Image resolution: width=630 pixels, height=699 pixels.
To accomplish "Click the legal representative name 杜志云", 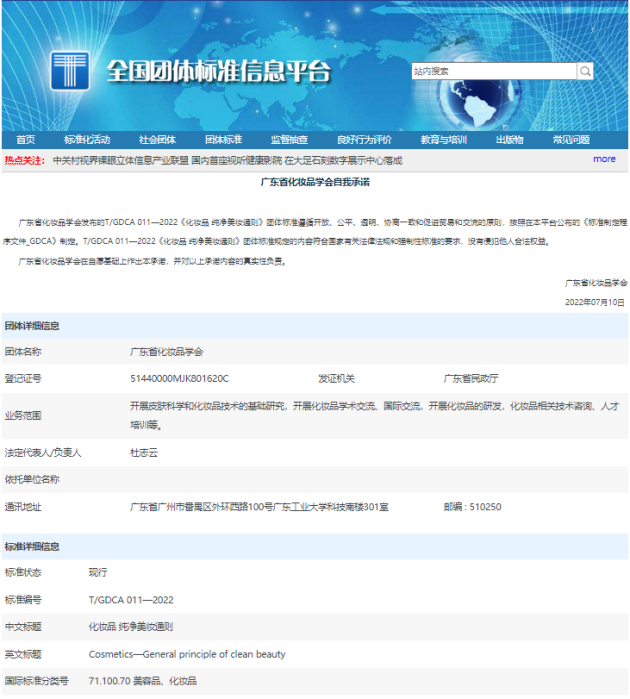I will pos(144,453).
